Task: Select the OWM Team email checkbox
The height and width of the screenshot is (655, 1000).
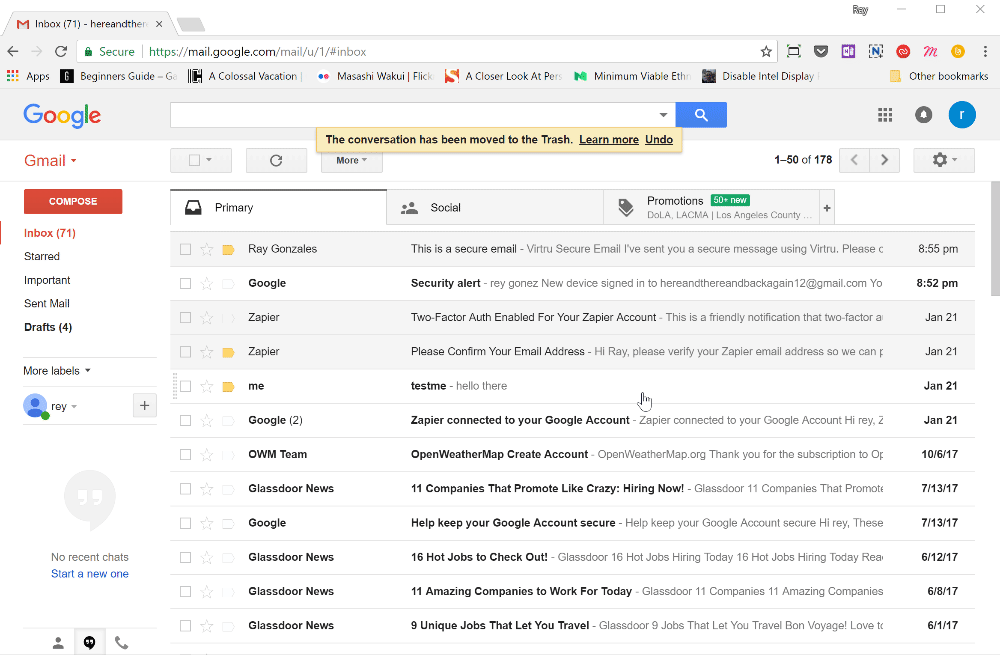Action: pos(186,455)
